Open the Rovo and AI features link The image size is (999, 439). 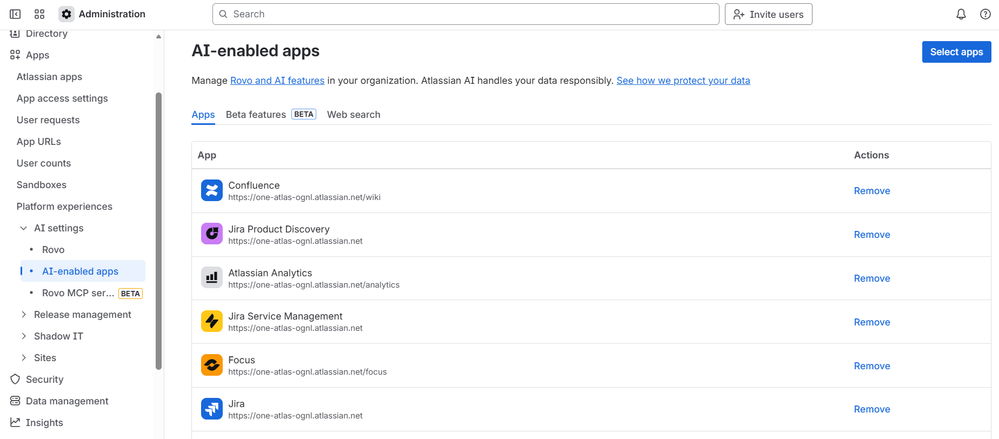(x=277, y=81)
